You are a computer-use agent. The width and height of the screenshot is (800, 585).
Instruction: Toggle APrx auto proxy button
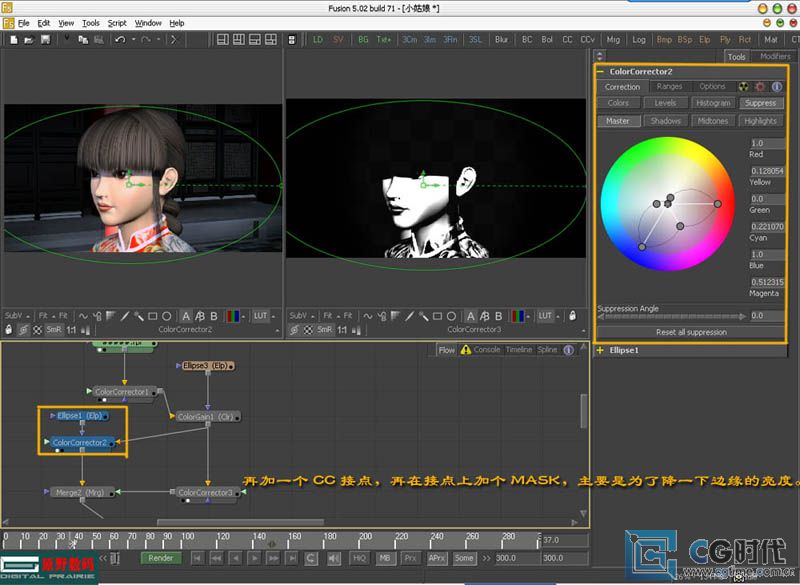(x=436, y=558)
